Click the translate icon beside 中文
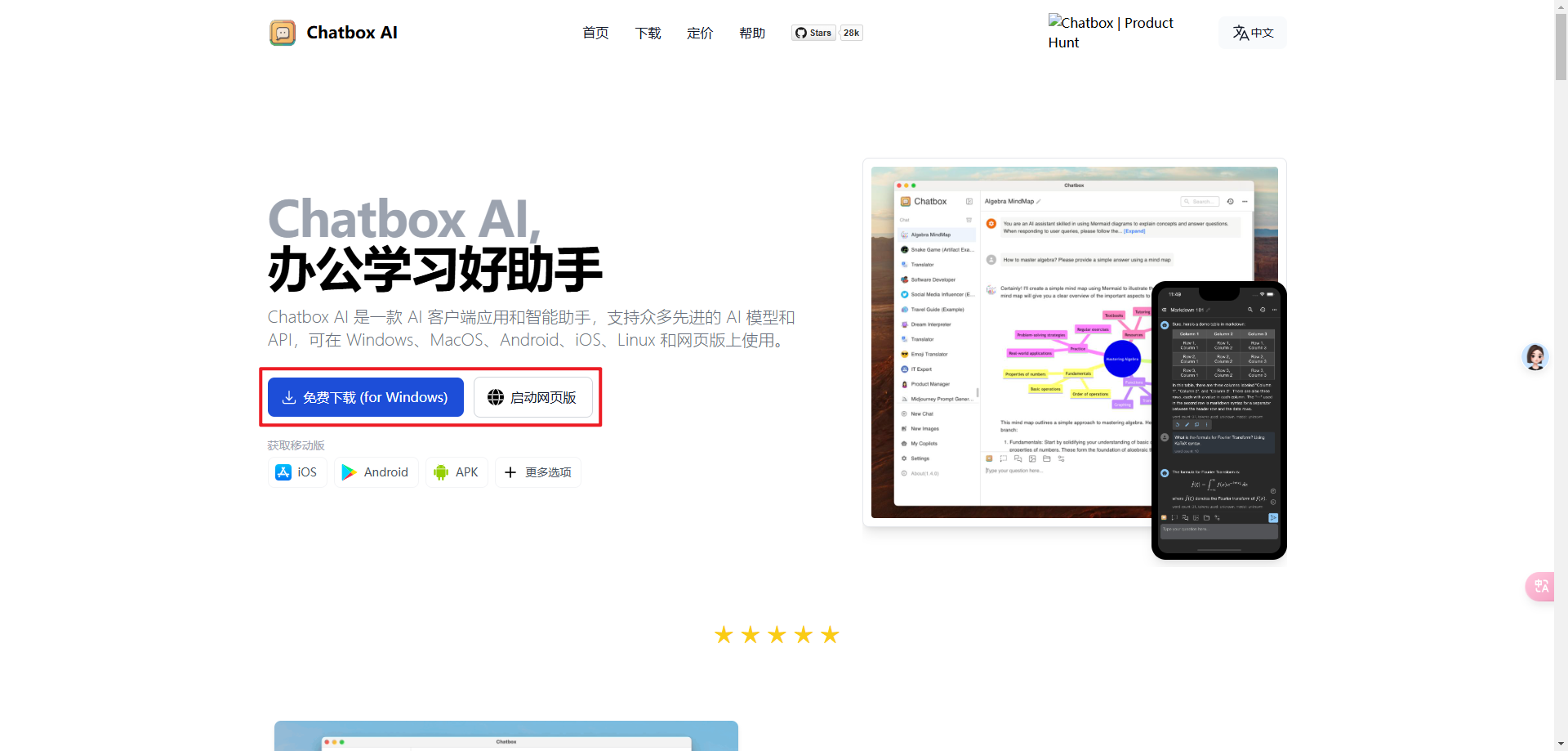The height and width of the screenshot is (751, 1568). click(x=1241, y=33)
